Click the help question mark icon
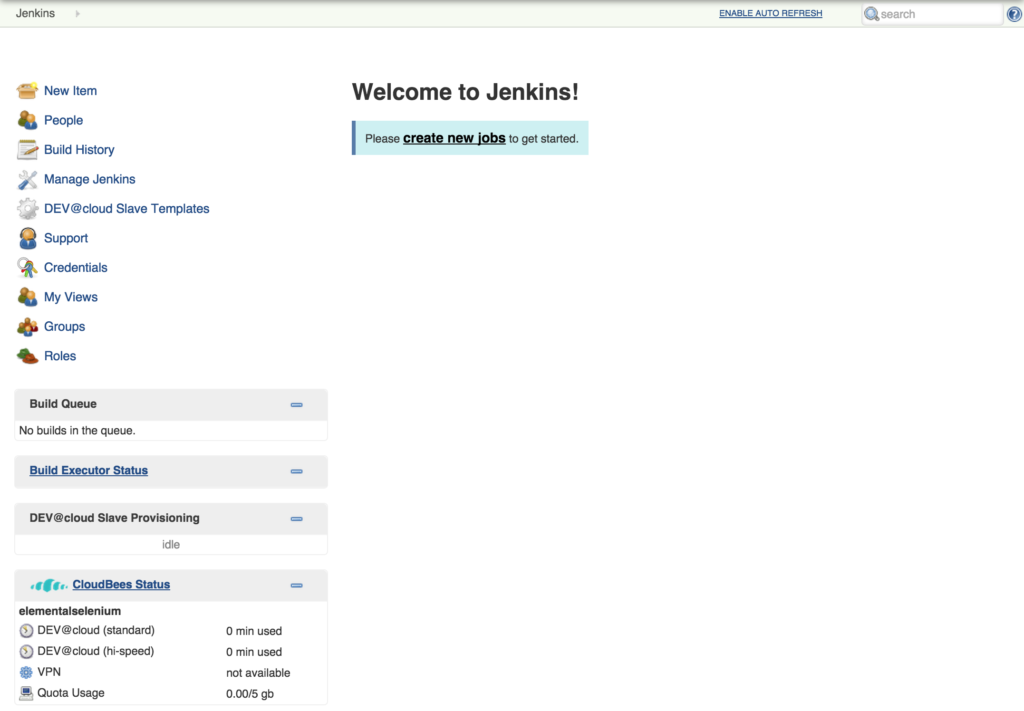 (1014, 13)
